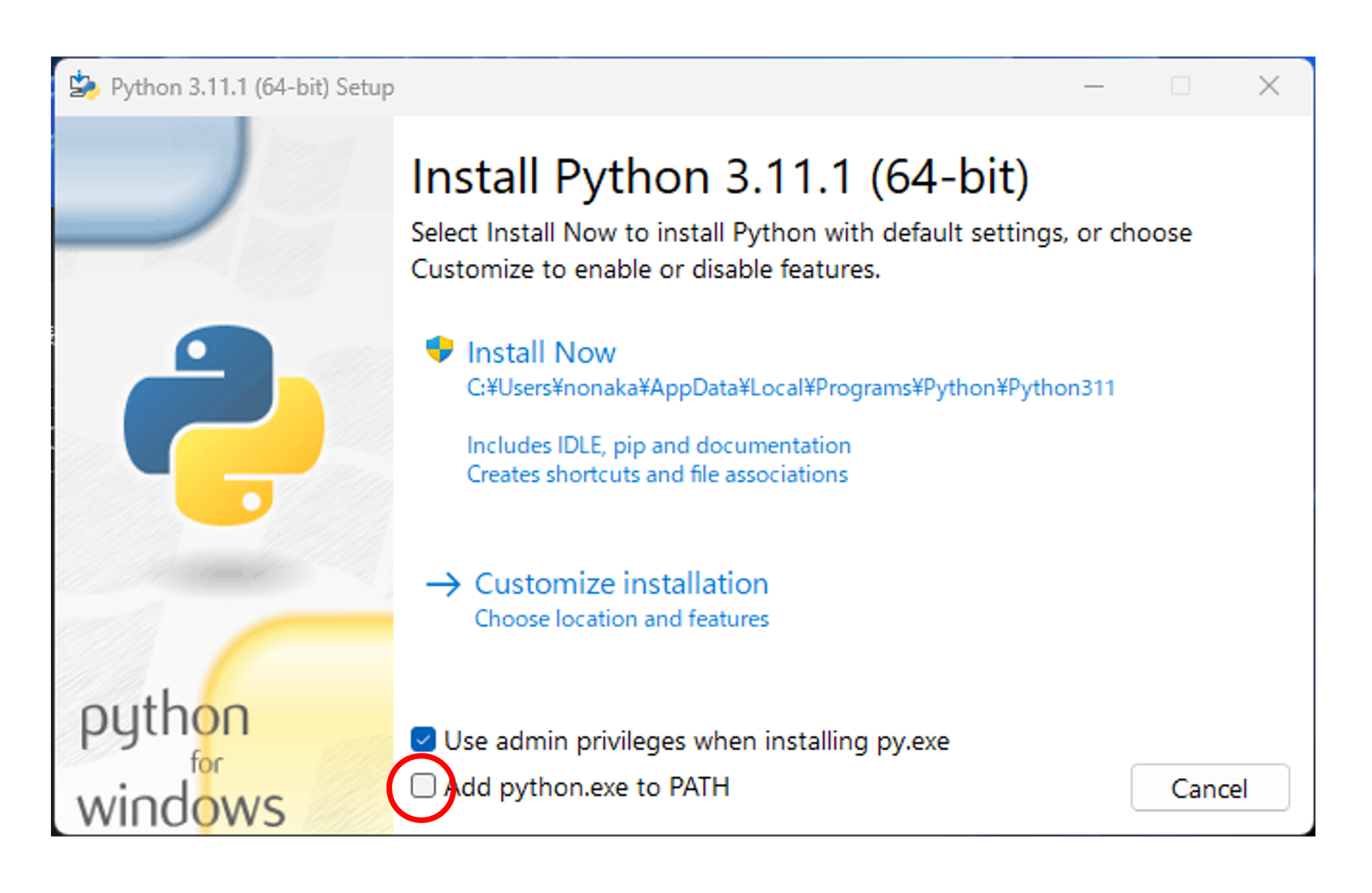Image resolution: width=1372 pixels, height=893 pixels.
Task: Click the Use admin privileges label text
Action: tap(697, 741)
